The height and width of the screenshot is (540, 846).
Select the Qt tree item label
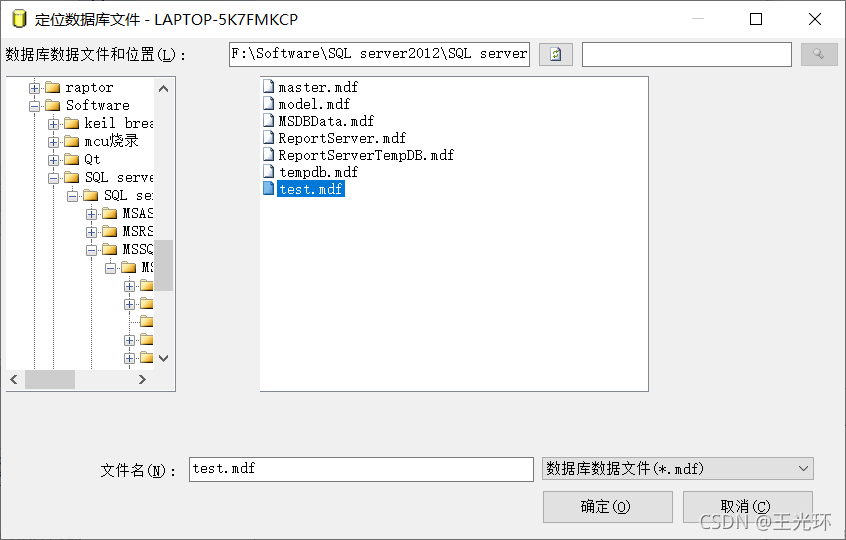pyautogui.click(x=92, y=159)
